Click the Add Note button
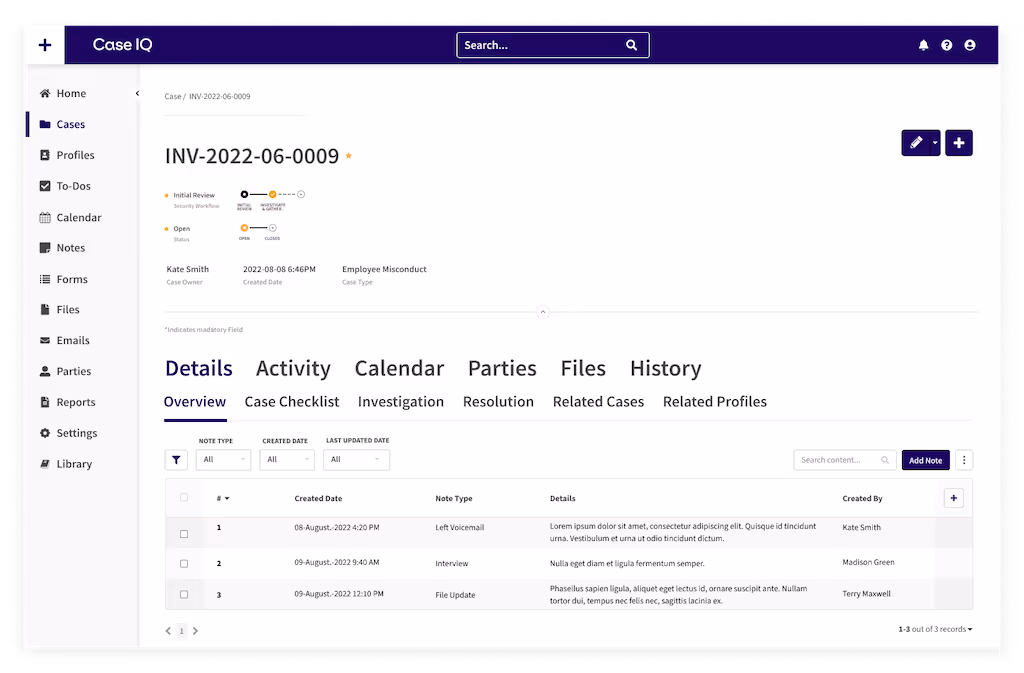Screen dimensions: 1024x673 point(925,460)
